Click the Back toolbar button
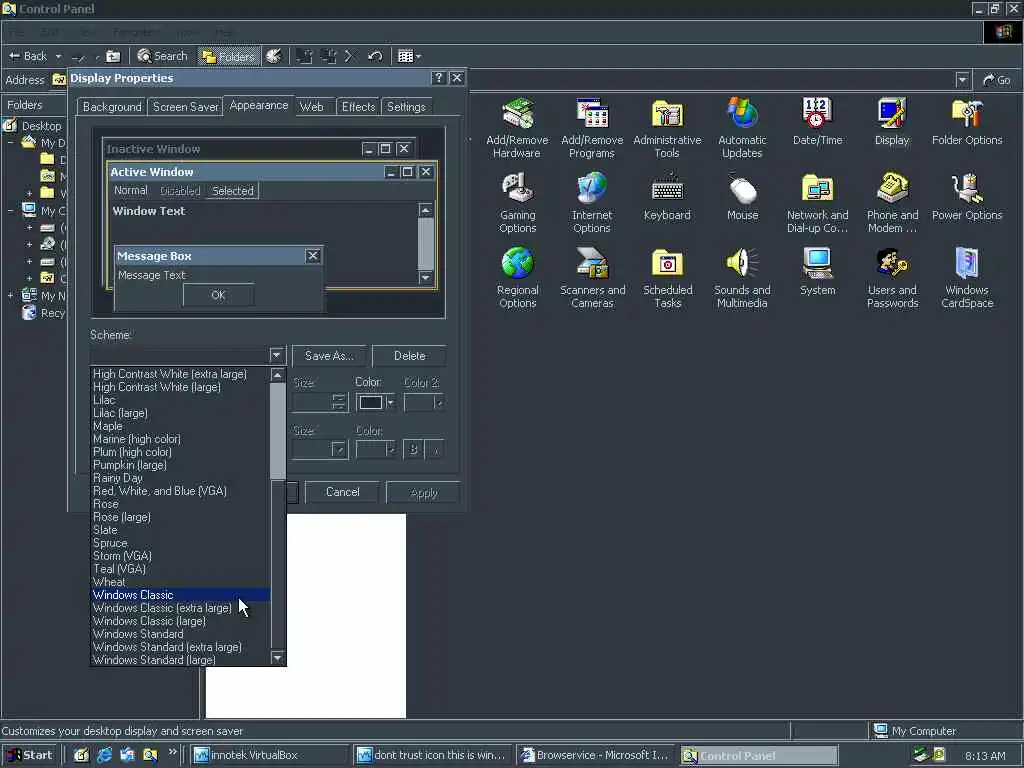The image size is (1024, 768). (28, 56)
